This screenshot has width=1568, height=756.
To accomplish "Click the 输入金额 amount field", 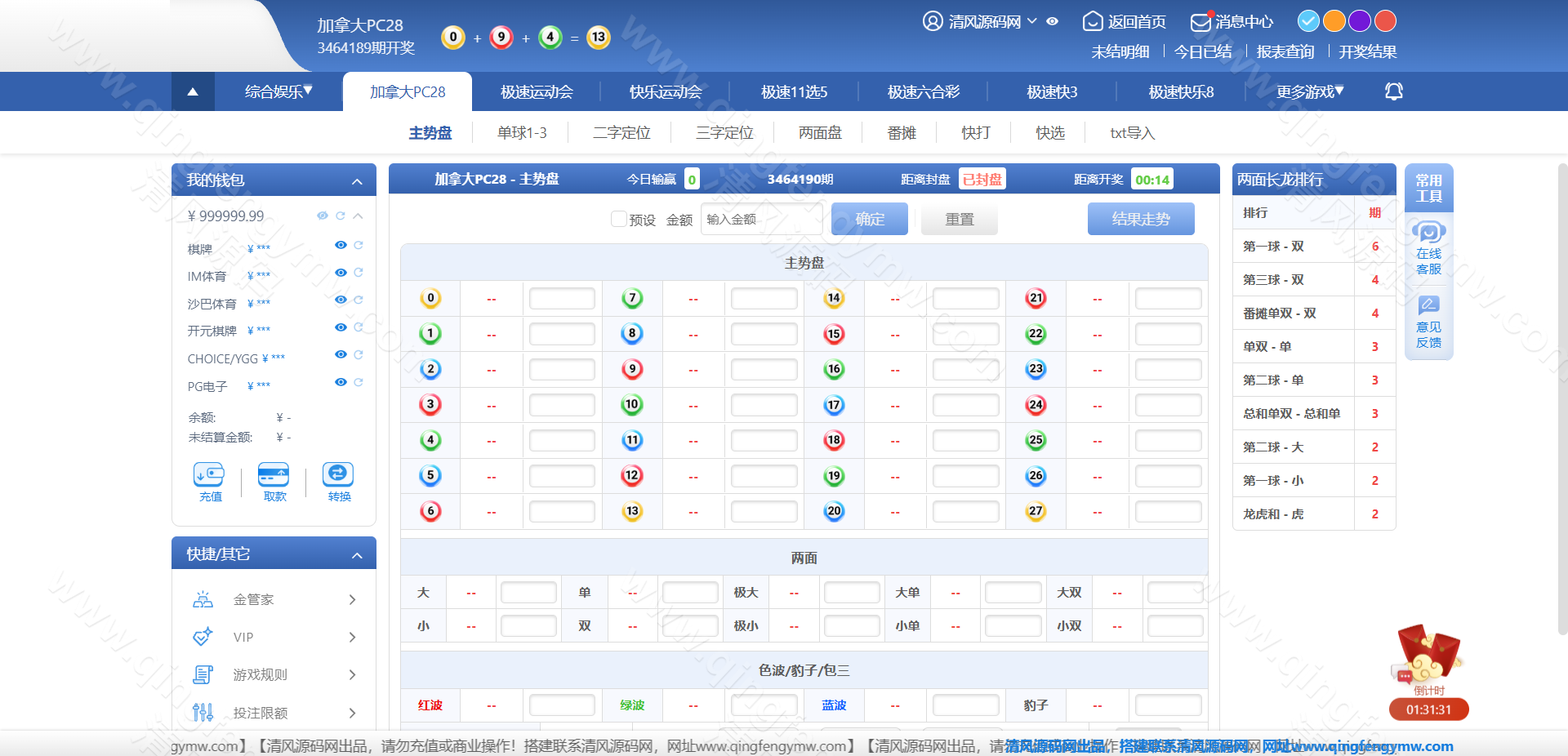I will coord(761,219).
